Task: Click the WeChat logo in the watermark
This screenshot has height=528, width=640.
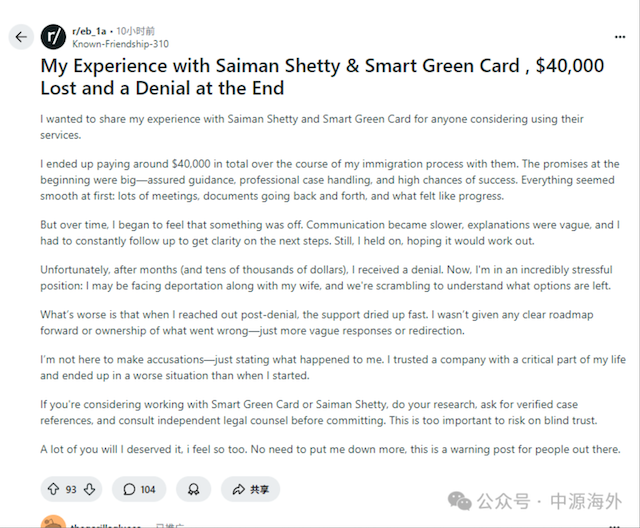Action: (x=461, y=499)
